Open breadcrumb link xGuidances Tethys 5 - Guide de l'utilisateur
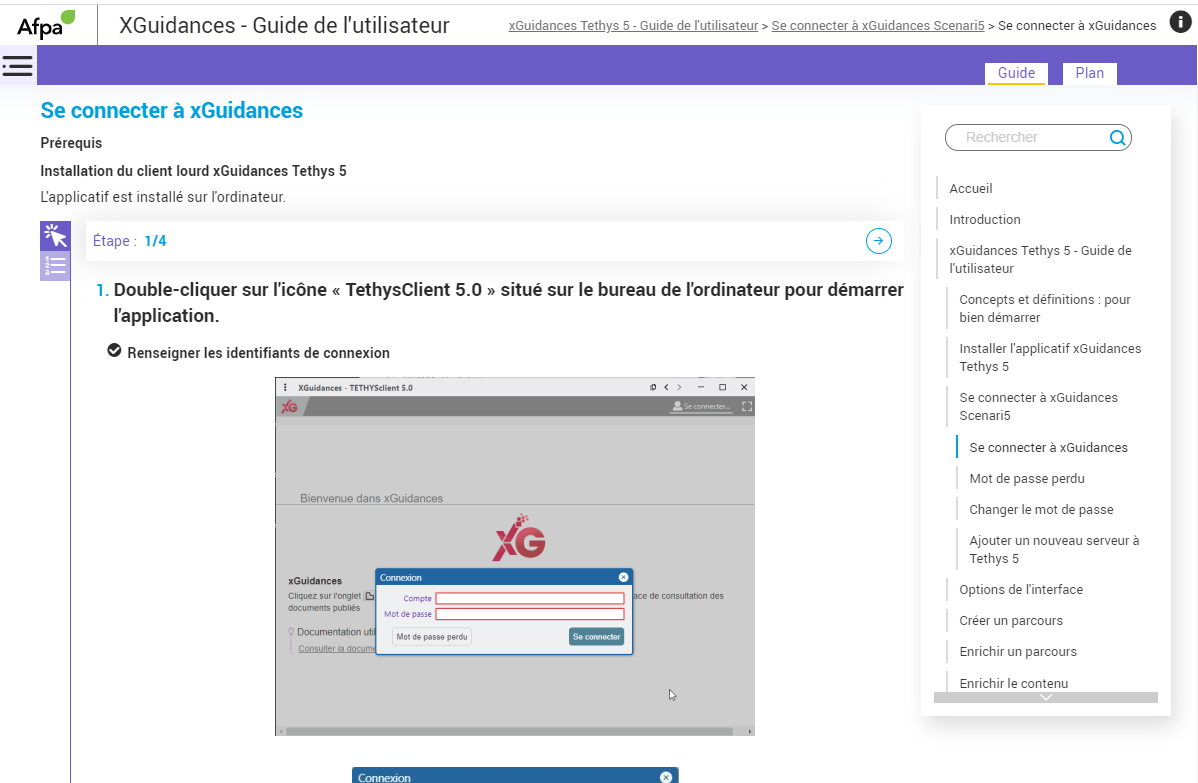 pyautogui.click(x=633, y=26)
